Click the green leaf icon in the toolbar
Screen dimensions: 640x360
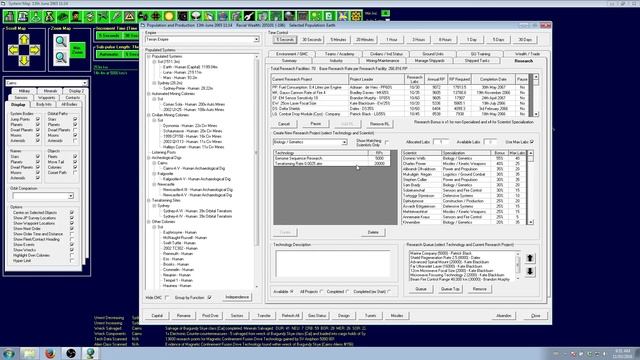coord(116,16)
